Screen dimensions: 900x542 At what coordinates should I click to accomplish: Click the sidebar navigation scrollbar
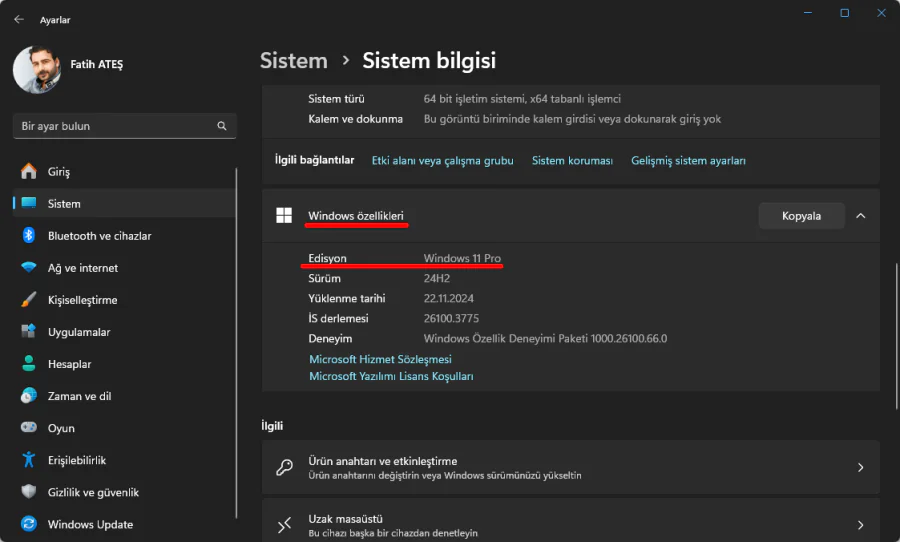click(236, 343)
